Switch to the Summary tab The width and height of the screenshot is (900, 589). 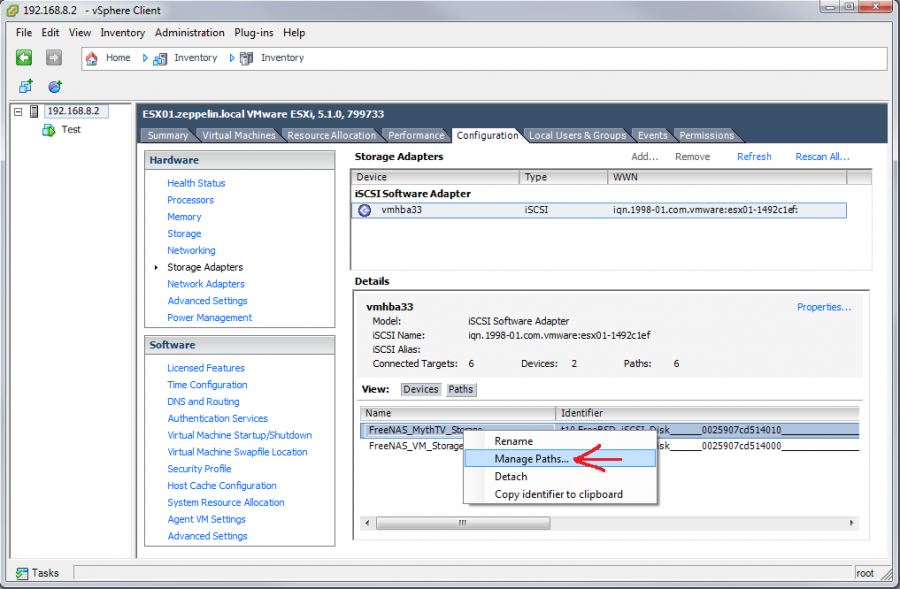pos(168,135)
